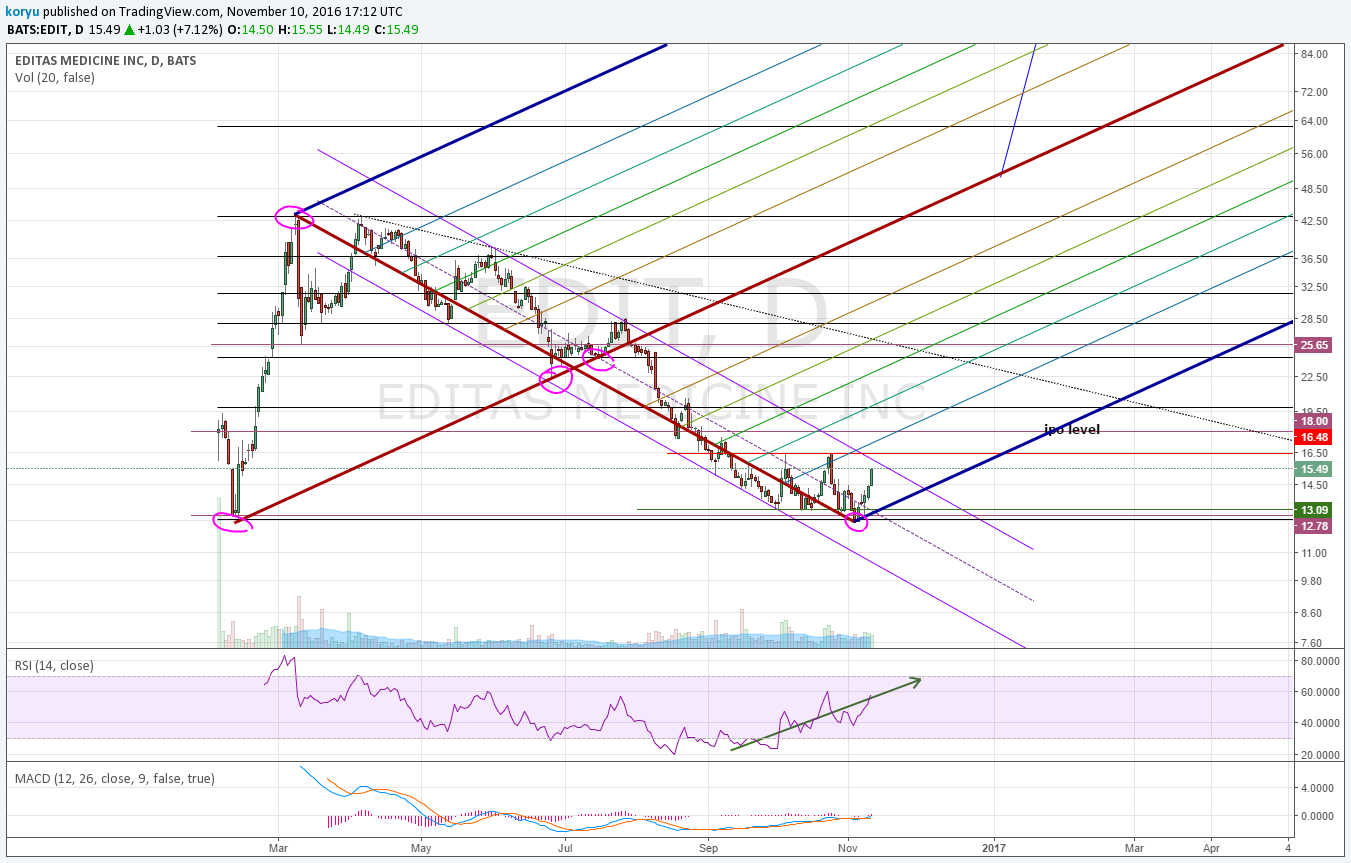Viewport: 1351px width, 863px height.
Task: Click 4.0000 on the MACD scale
Action: click(x=1318, y=788)
